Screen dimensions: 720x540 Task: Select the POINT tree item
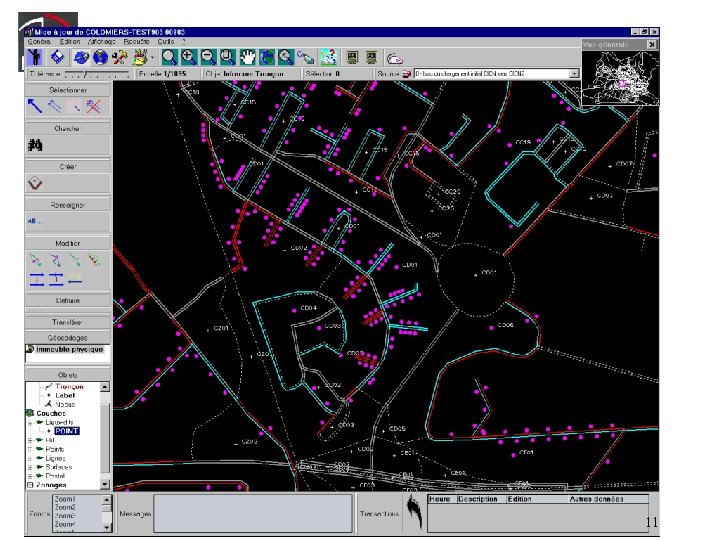pos(67,431)
